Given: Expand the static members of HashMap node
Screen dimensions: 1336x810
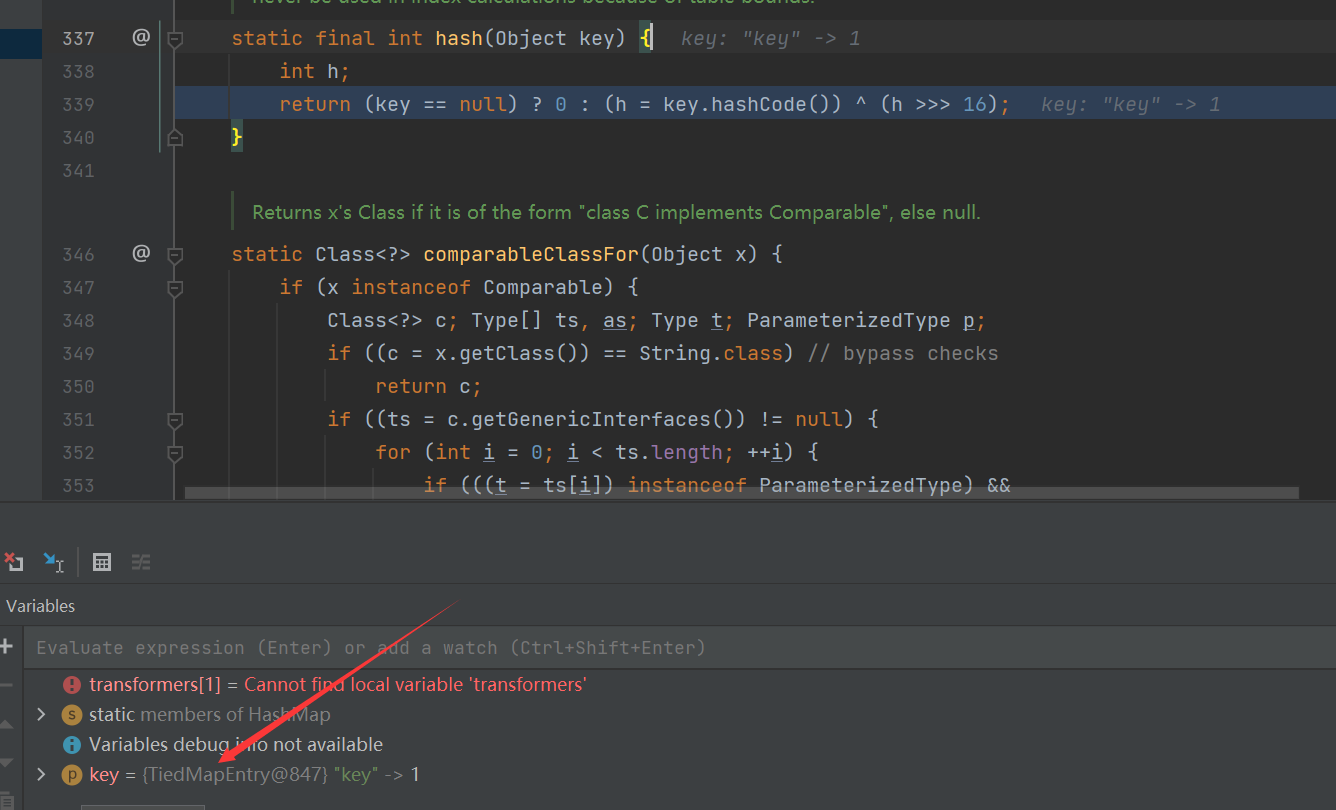Looking at the screenshot, I should (41, 715).
